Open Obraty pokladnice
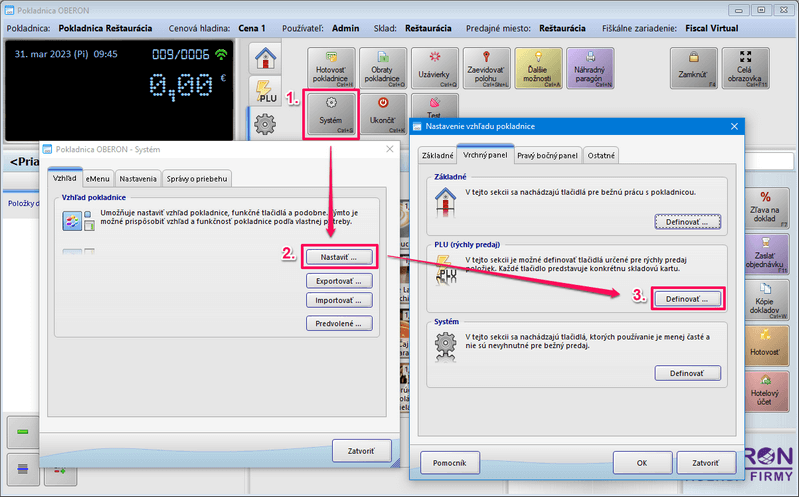This screenshot has height=497, width=799. (x=382, y=66)
